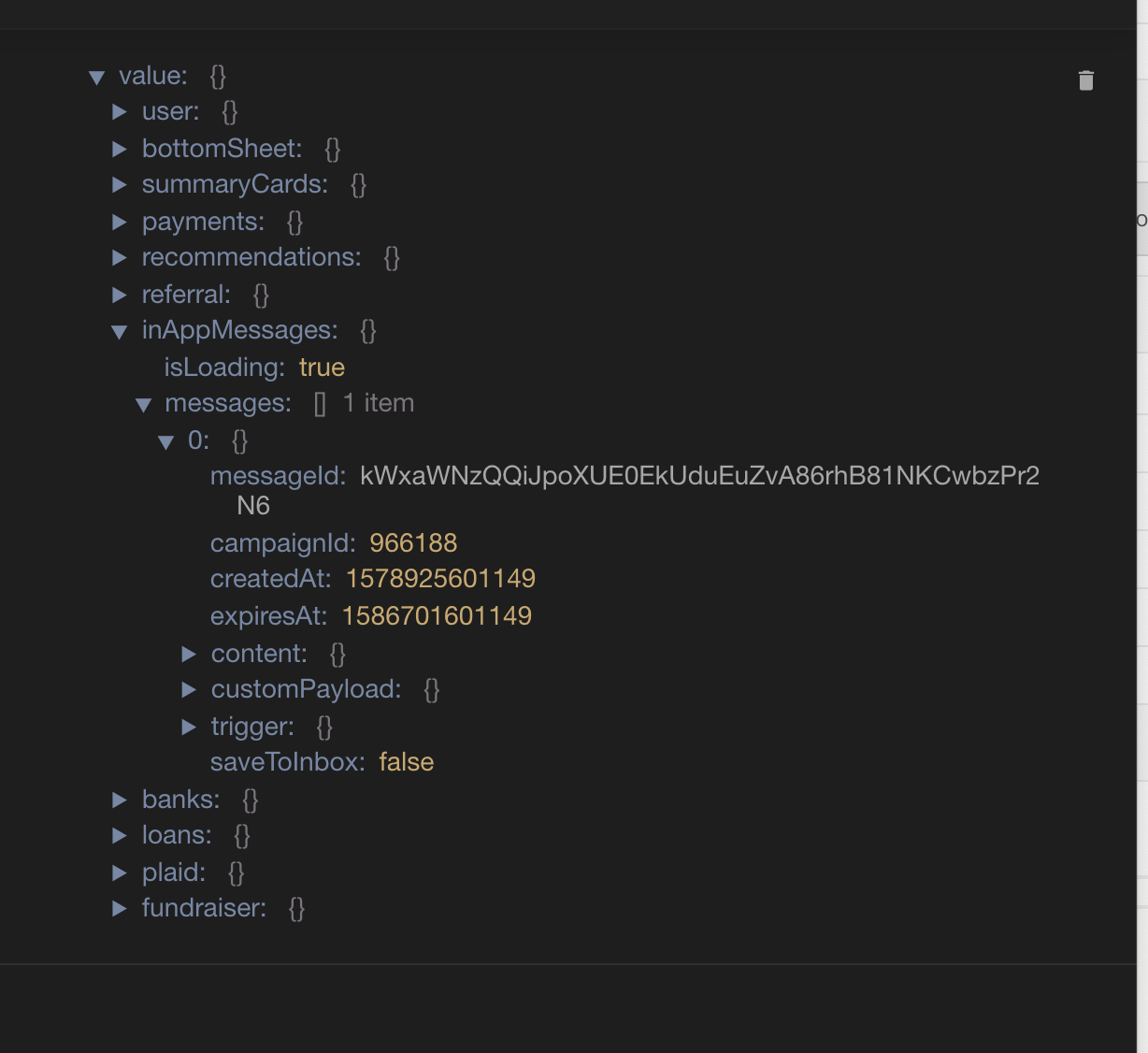Click the user key label
1148x1053 pixels.
170,111
